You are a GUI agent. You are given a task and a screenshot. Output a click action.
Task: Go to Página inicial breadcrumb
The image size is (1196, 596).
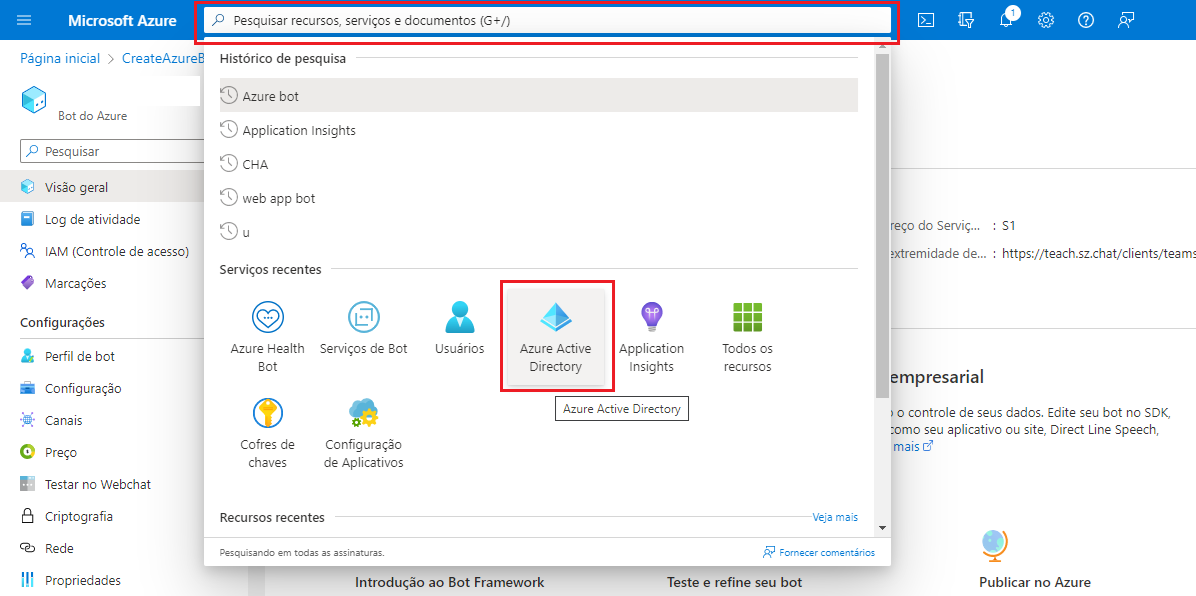[x=60, y=58]
